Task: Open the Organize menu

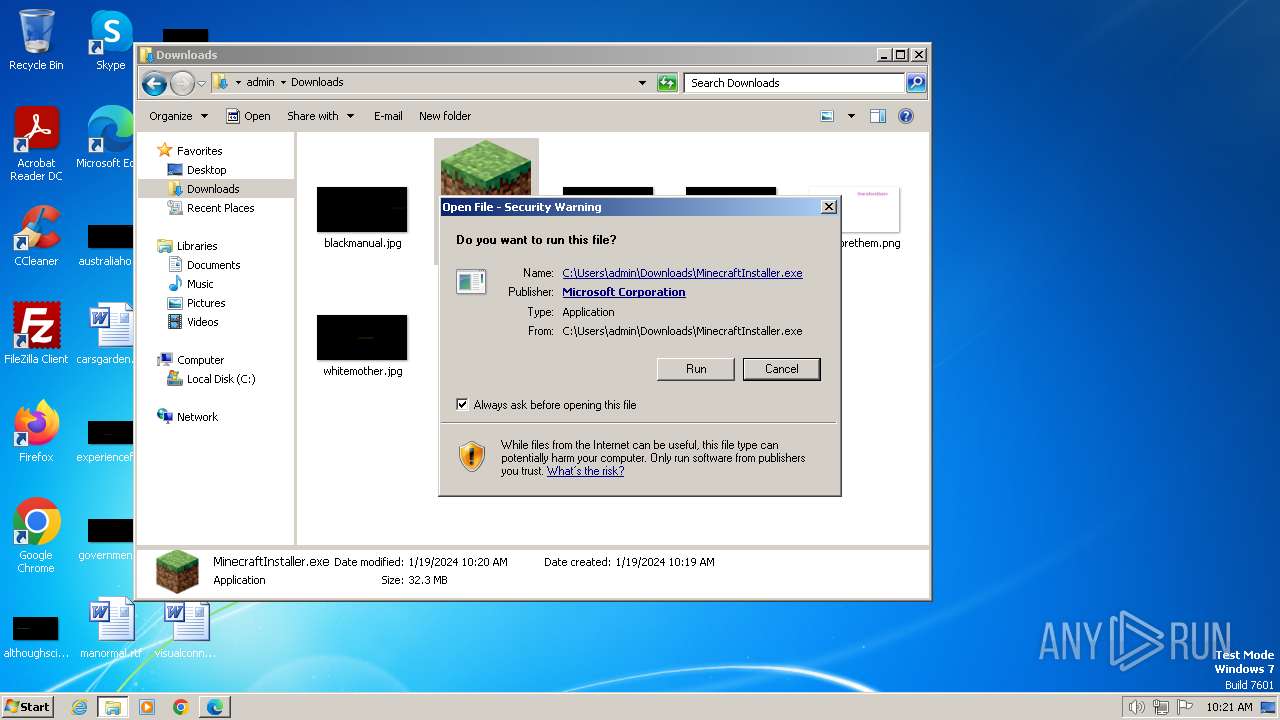Action: pos(178,116)
